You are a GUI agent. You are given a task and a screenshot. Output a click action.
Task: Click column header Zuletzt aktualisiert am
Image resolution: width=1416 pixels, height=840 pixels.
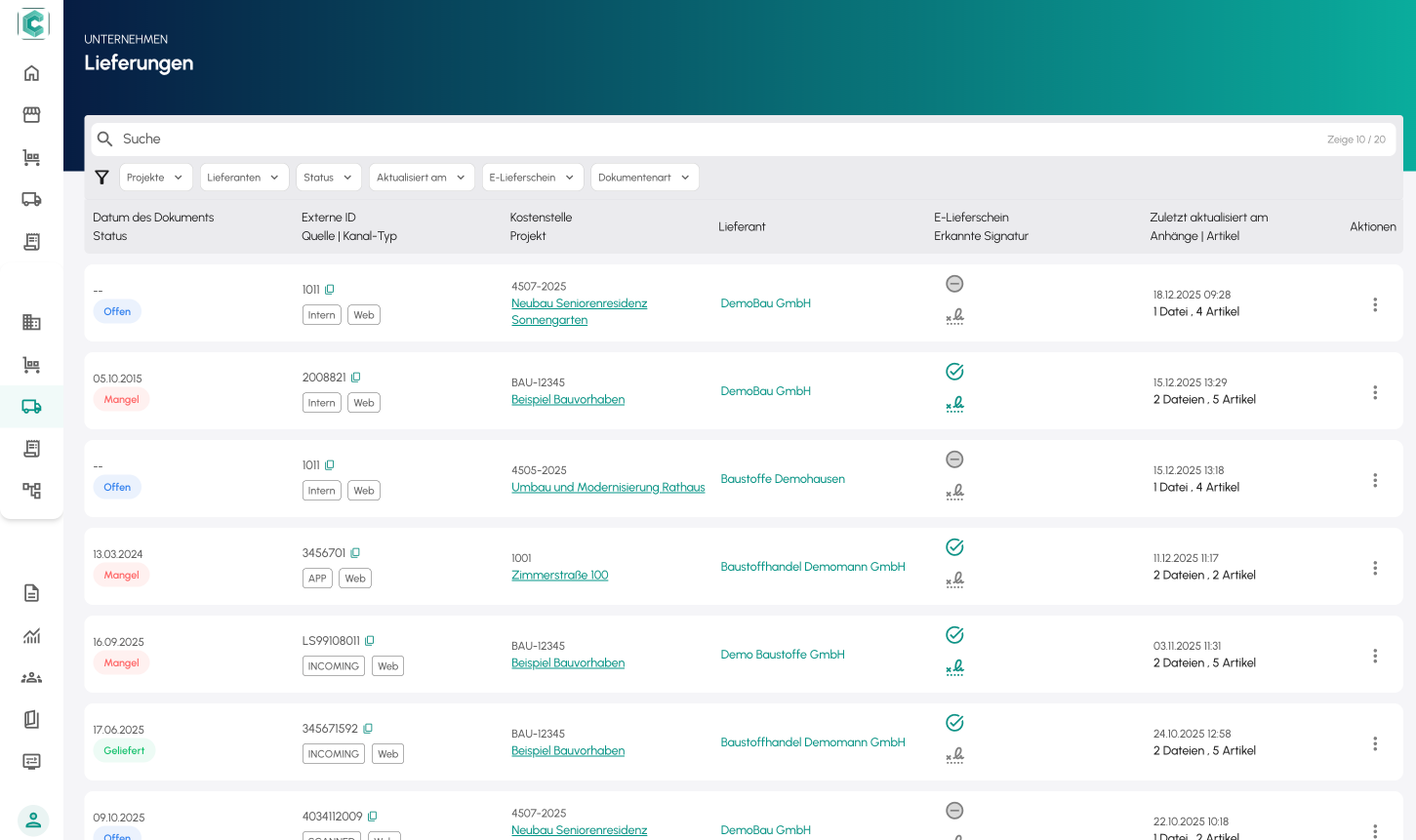coord(1209,218)
